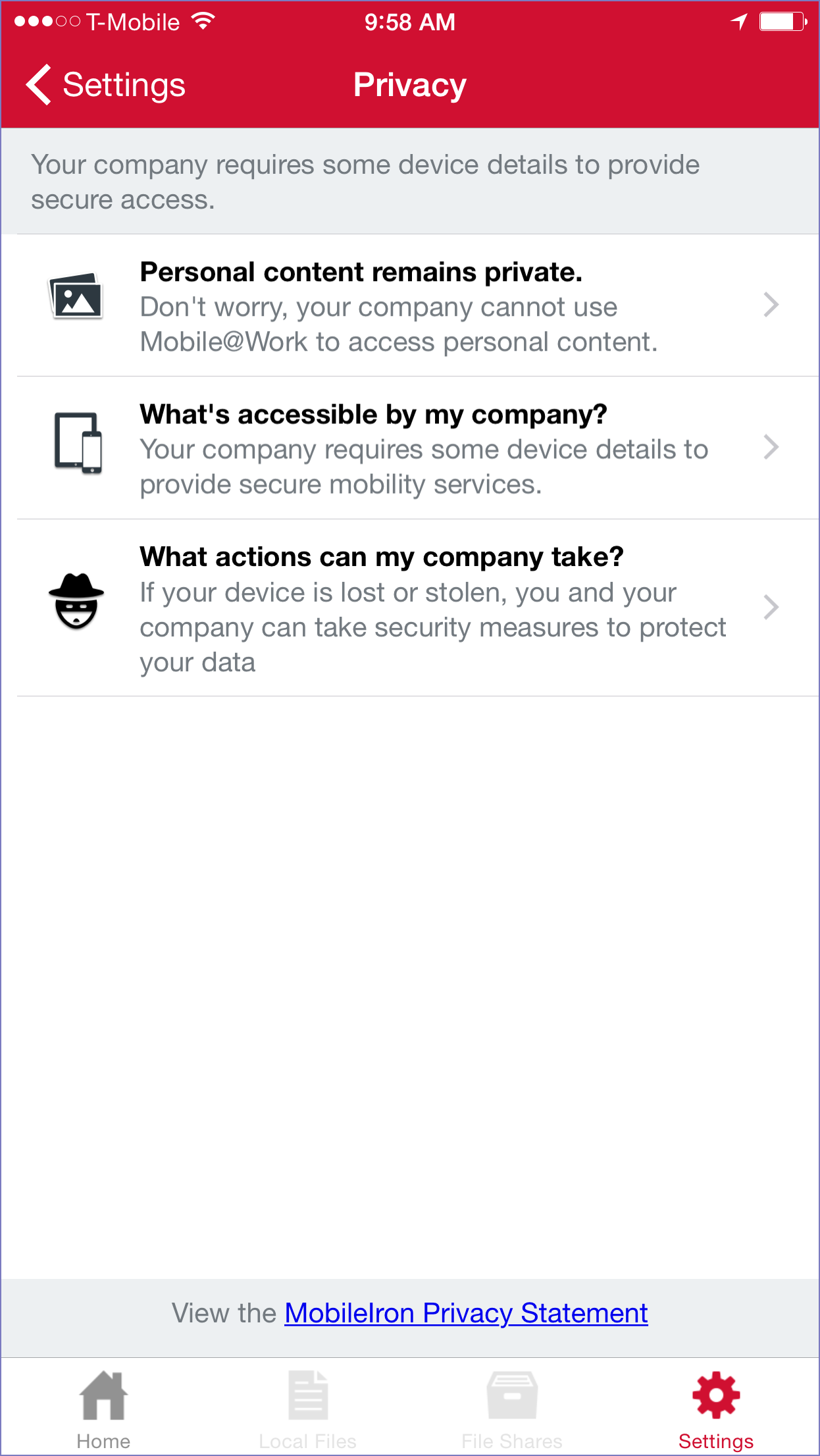Switch to the File Shares tab label
Image resolution: width=820 pixels, height=1456 pixels.
pos(512,1441)
